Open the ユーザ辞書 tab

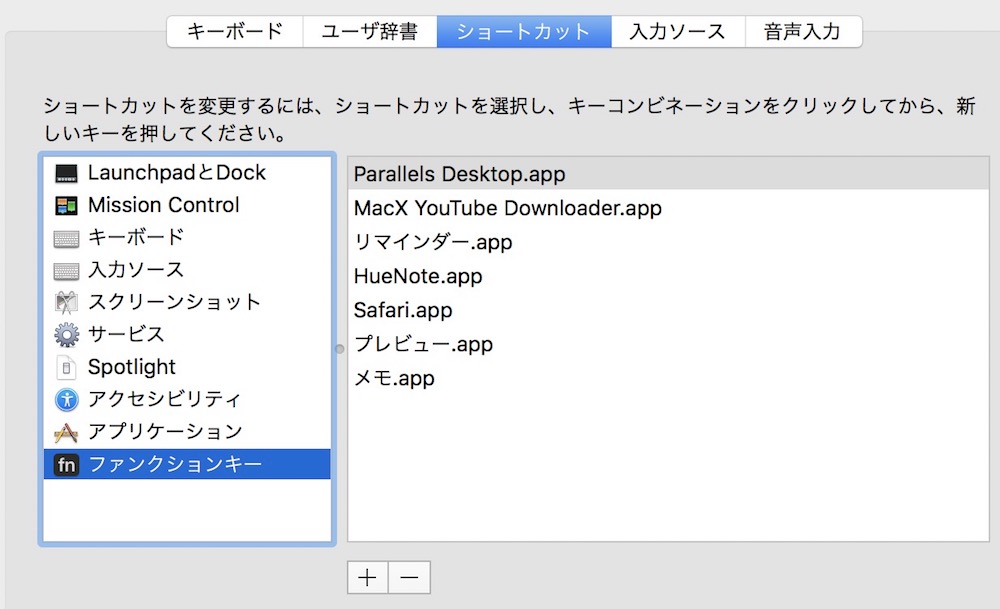(370, 31)
